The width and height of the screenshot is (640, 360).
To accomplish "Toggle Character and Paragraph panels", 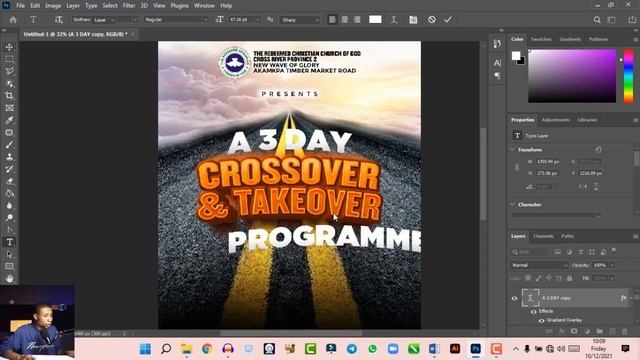I will pyautogui.click(x=413, y=20).
